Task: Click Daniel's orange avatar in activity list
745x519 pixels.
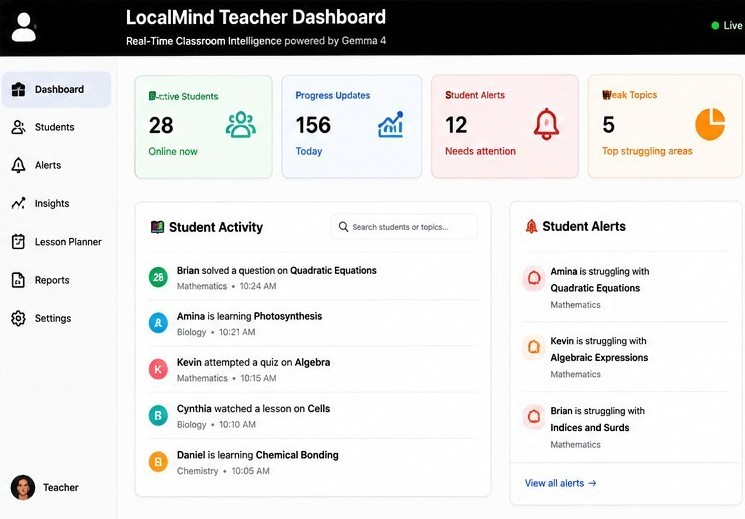Action: click(x=158, y=461)
